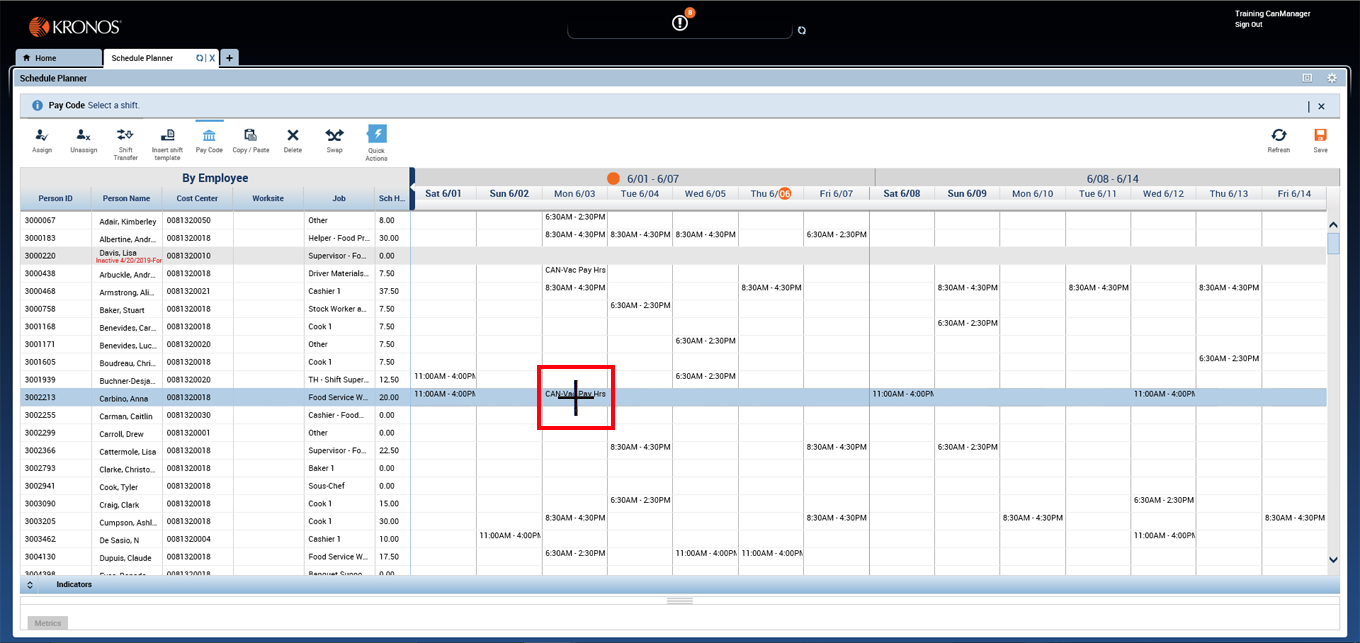
Task: Expand the Indicators panel
Action: [30, 584]
